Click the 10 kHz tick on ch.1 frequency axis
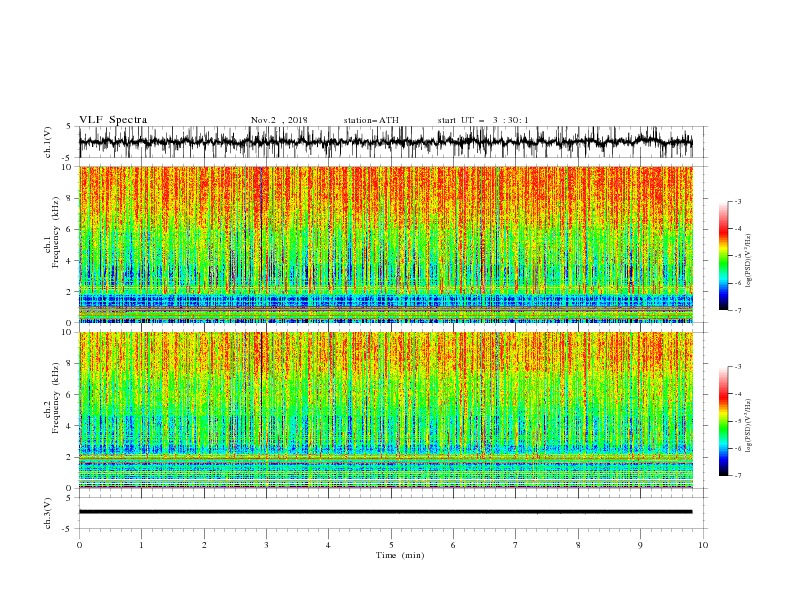 68,167
